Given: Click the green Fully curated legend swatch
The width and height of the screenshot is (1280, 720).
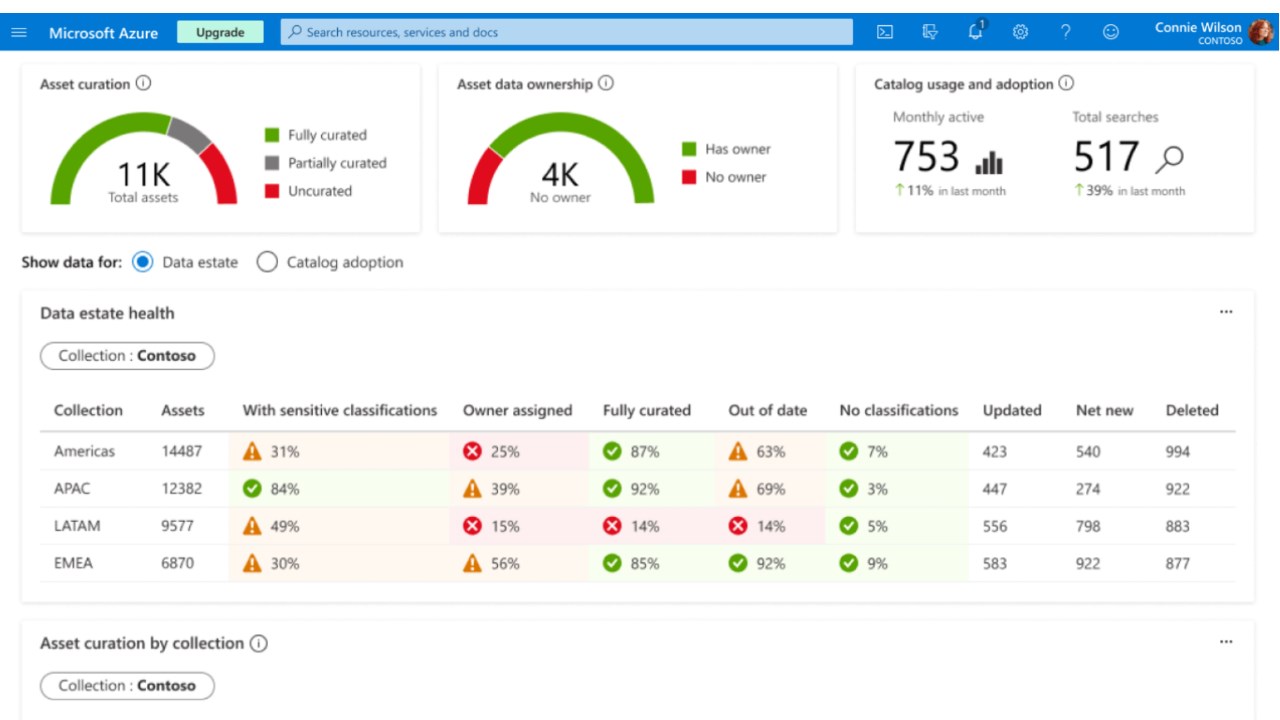Looking at the screenshot, I should [272, 135].
